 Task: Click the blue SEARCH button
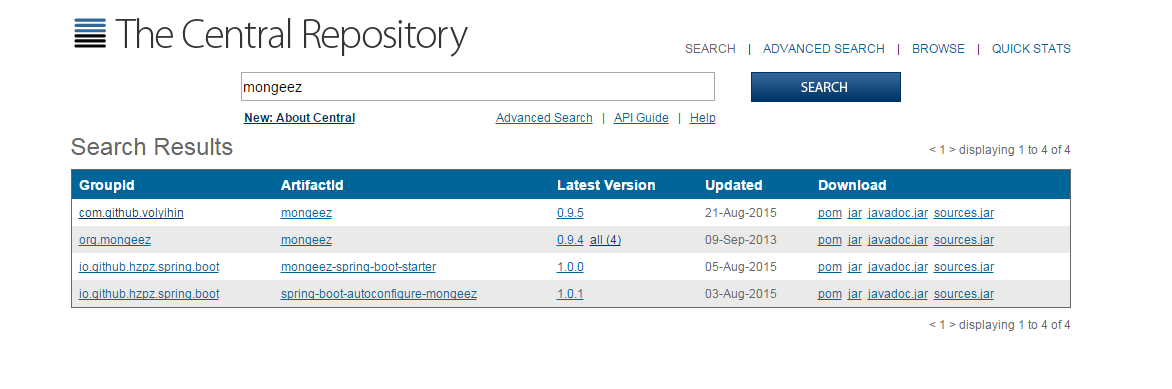click(x=825, y=87)
